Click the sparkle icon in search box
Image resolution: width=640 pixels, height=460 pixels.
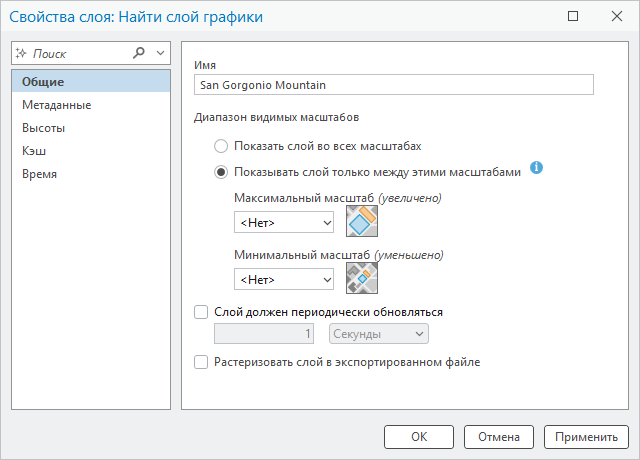pyautogui.click(x=21, y=53)
